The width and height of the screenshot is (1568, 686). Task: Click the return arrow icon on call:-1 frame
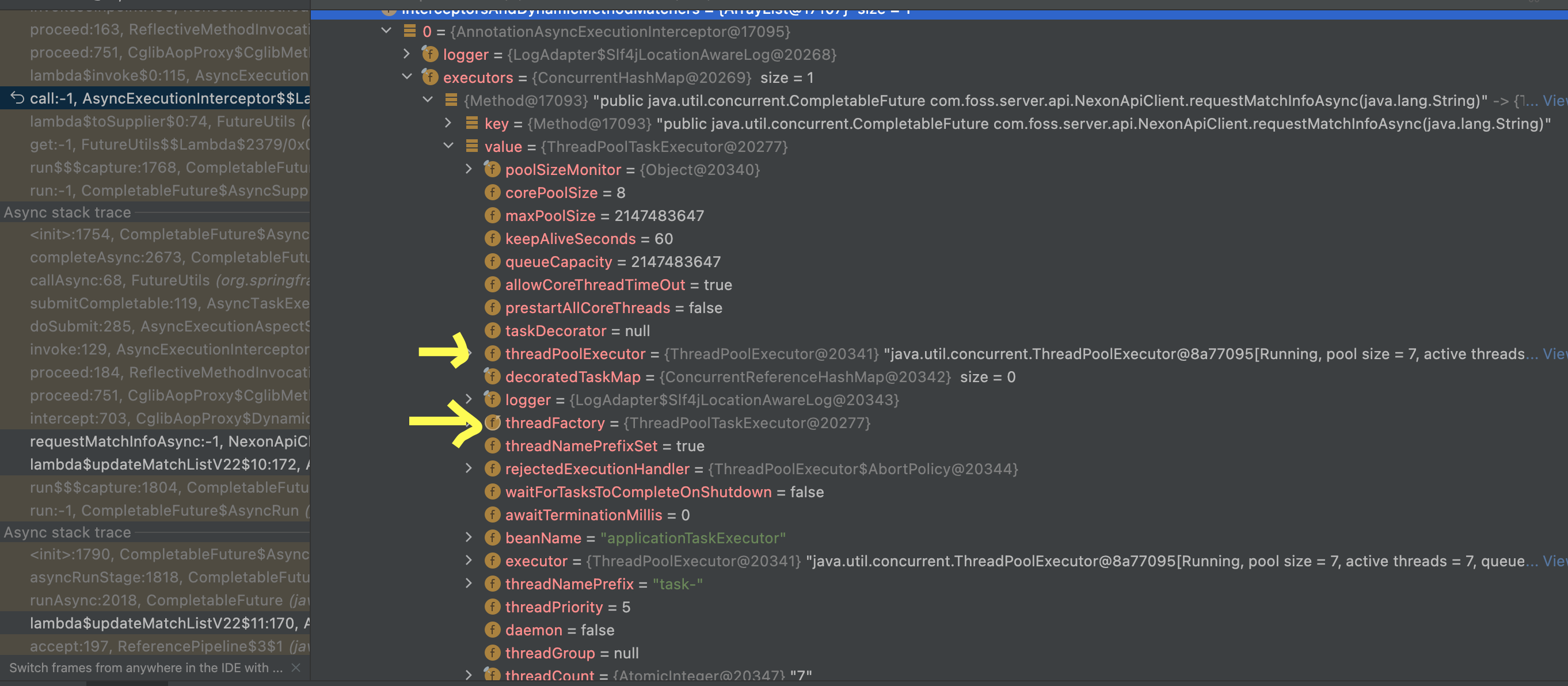(17, 98)
